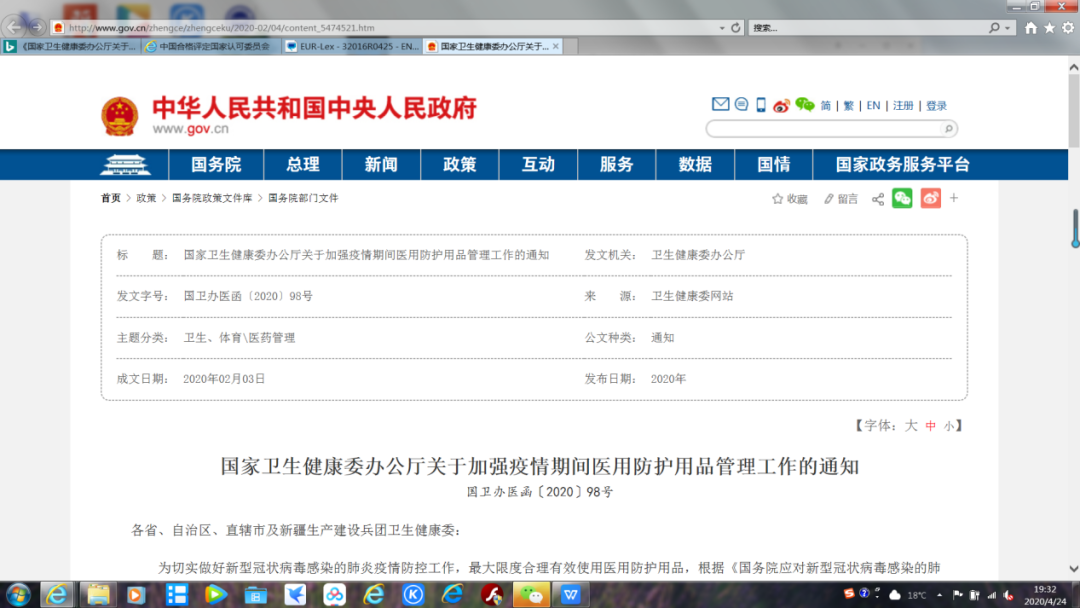Image resolution: width=1080 pixels, height=608 pixels.
Task: Click the share network icon near 收藏
Action: click(x=878, y=199)
